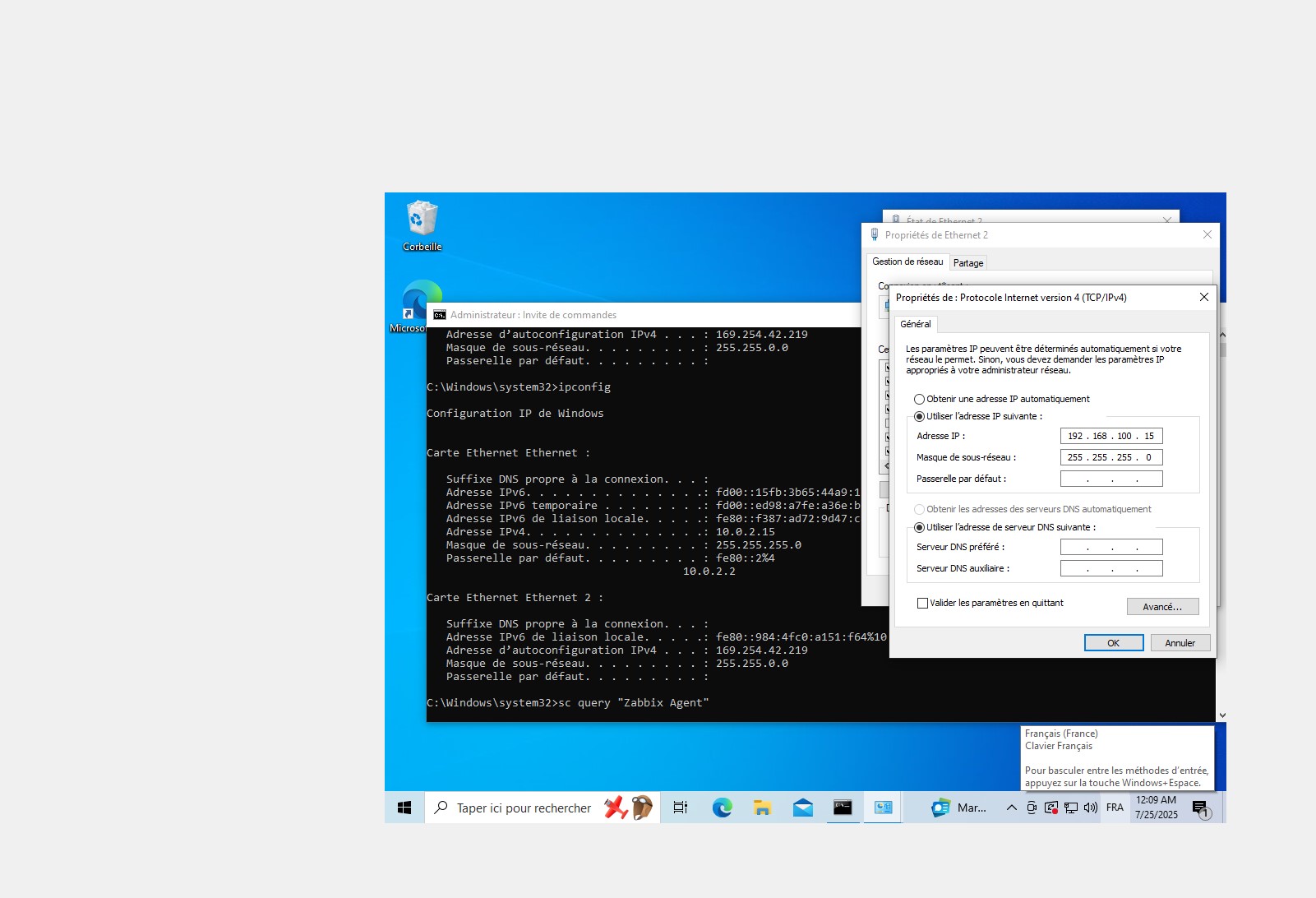Viewport: 1316px width, 898px height.
Task: Click the volume speaker tray icon
Action: (1091, 808)
